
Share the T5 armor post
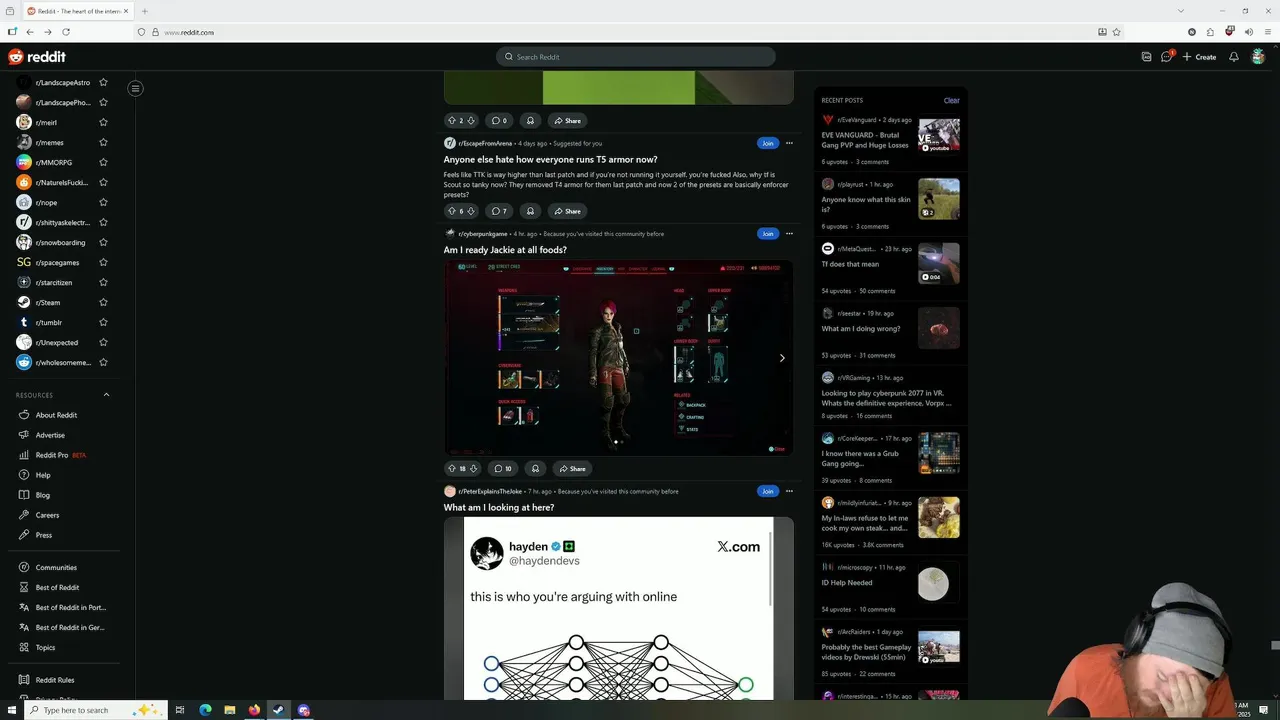567,211
